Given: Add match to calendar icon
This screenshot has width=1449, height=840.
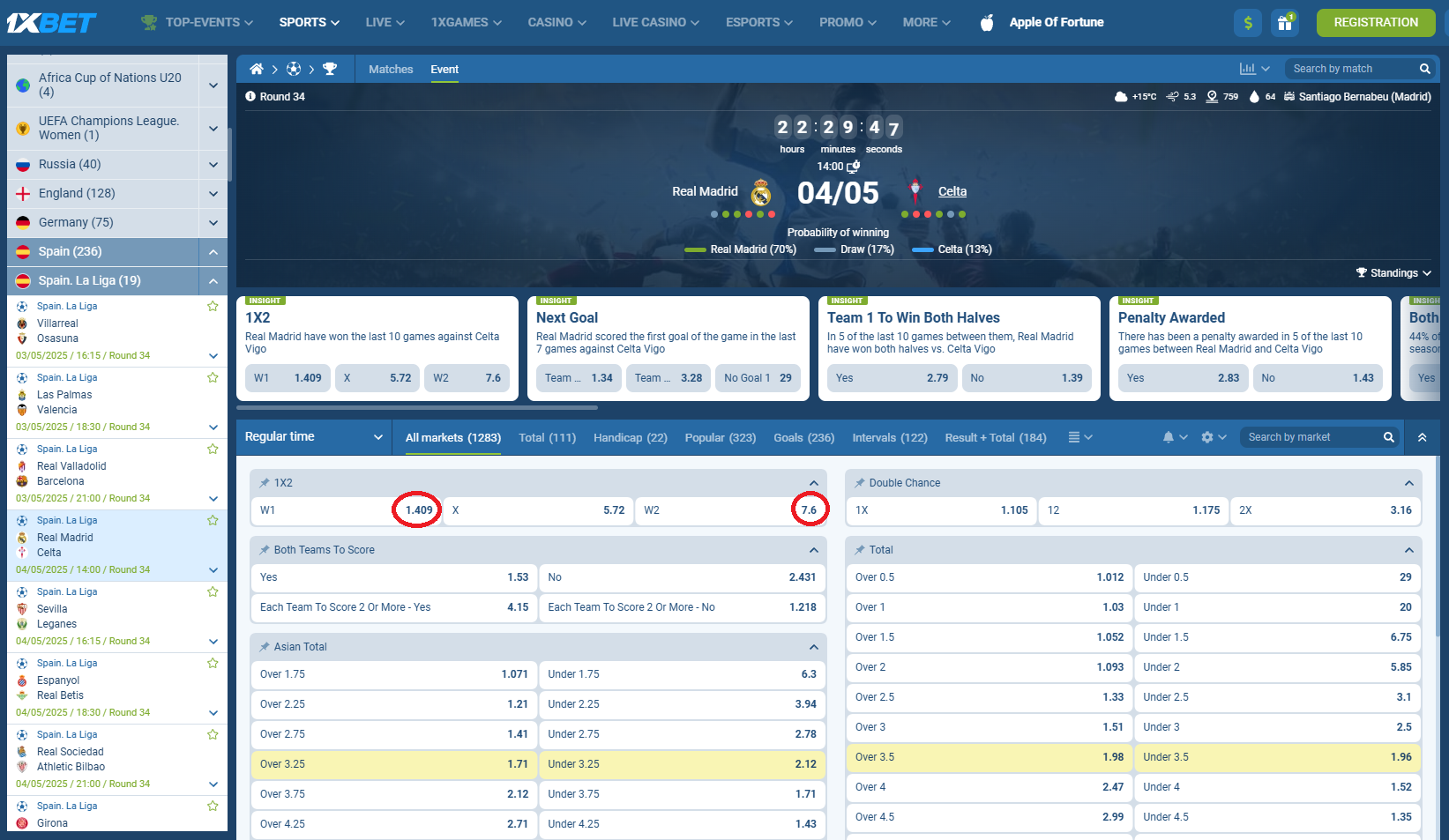Looking at the screenshot, I should click(853, 166).
